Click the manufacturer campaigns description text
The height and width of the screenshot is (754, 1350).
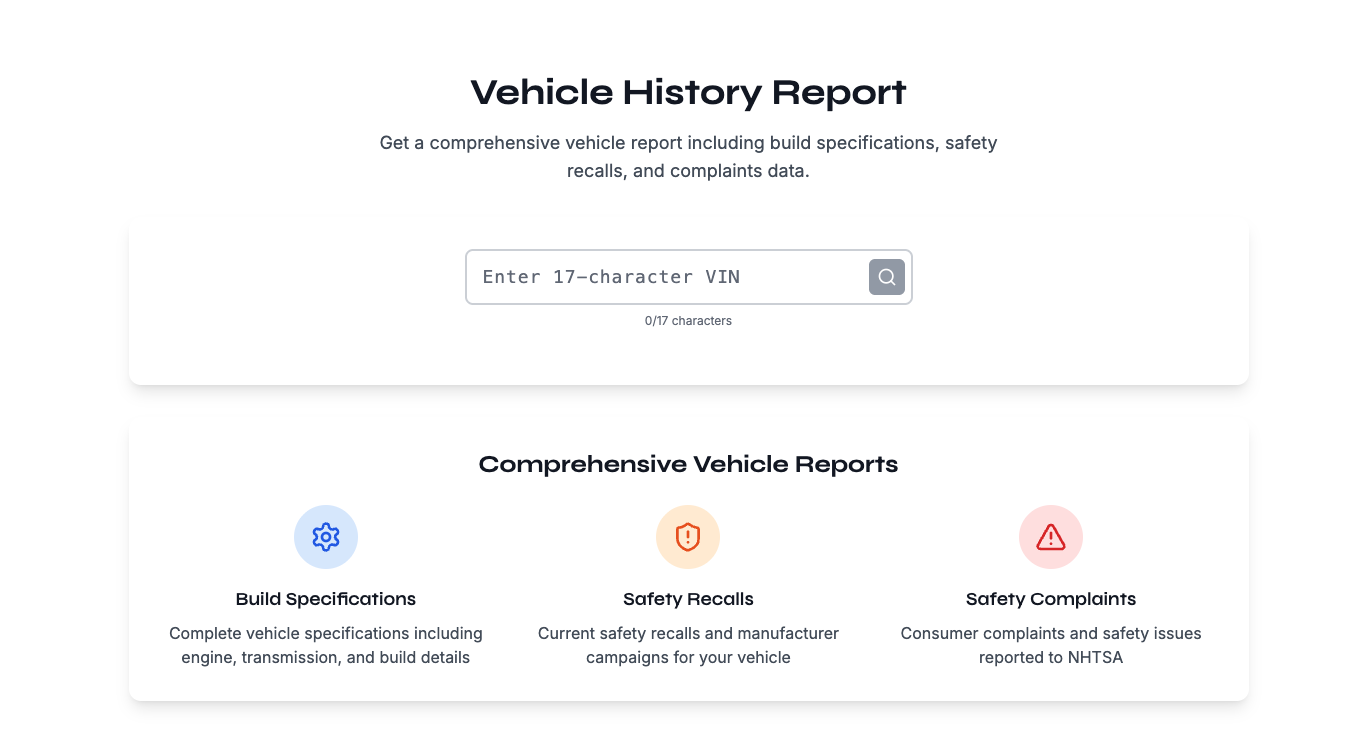point(688,646)
